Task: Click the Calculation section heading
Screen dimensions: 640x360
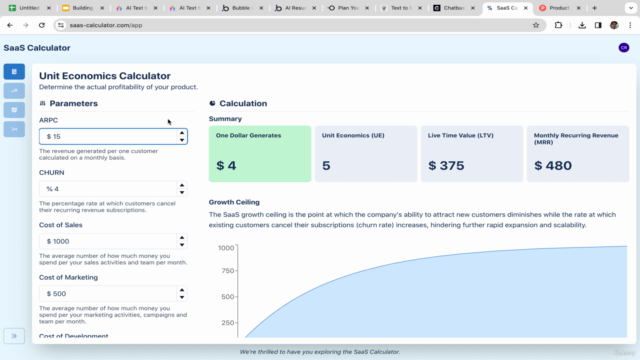Action: [x=243, y=104]
